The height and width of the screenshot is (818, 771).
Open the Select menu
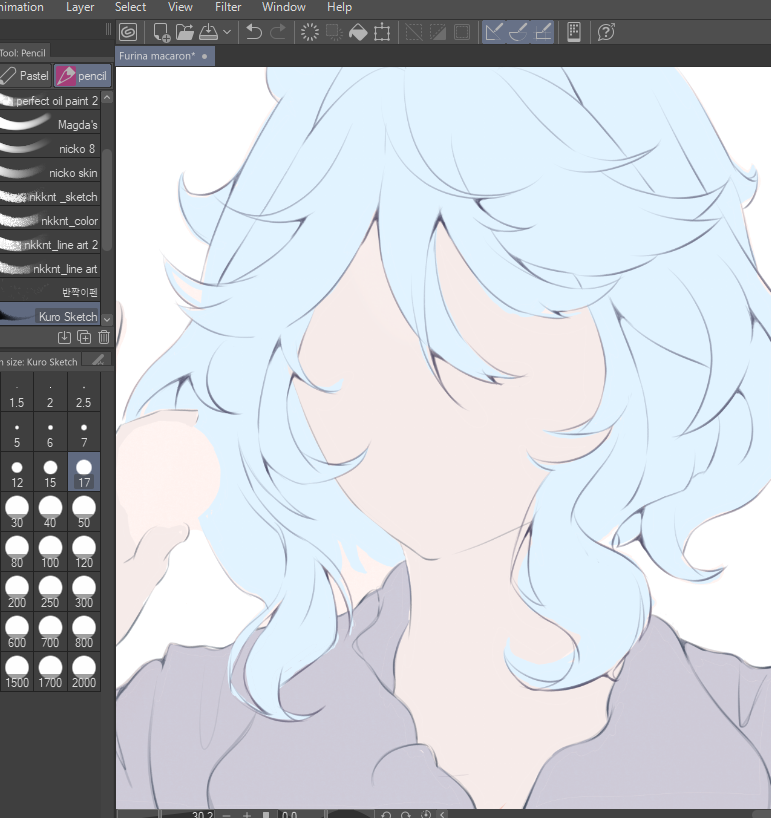point(130,7)
